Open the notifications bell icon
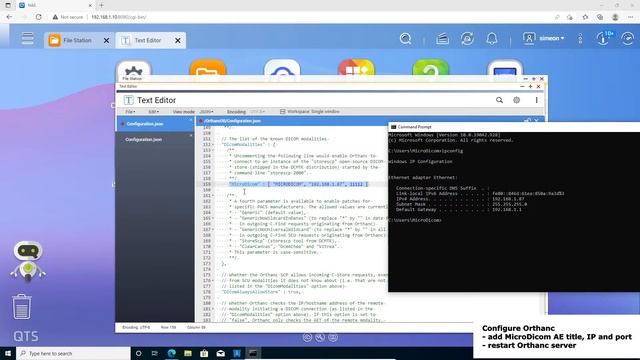The width and height of the screenshot is (640, 360). coord(492,39)
